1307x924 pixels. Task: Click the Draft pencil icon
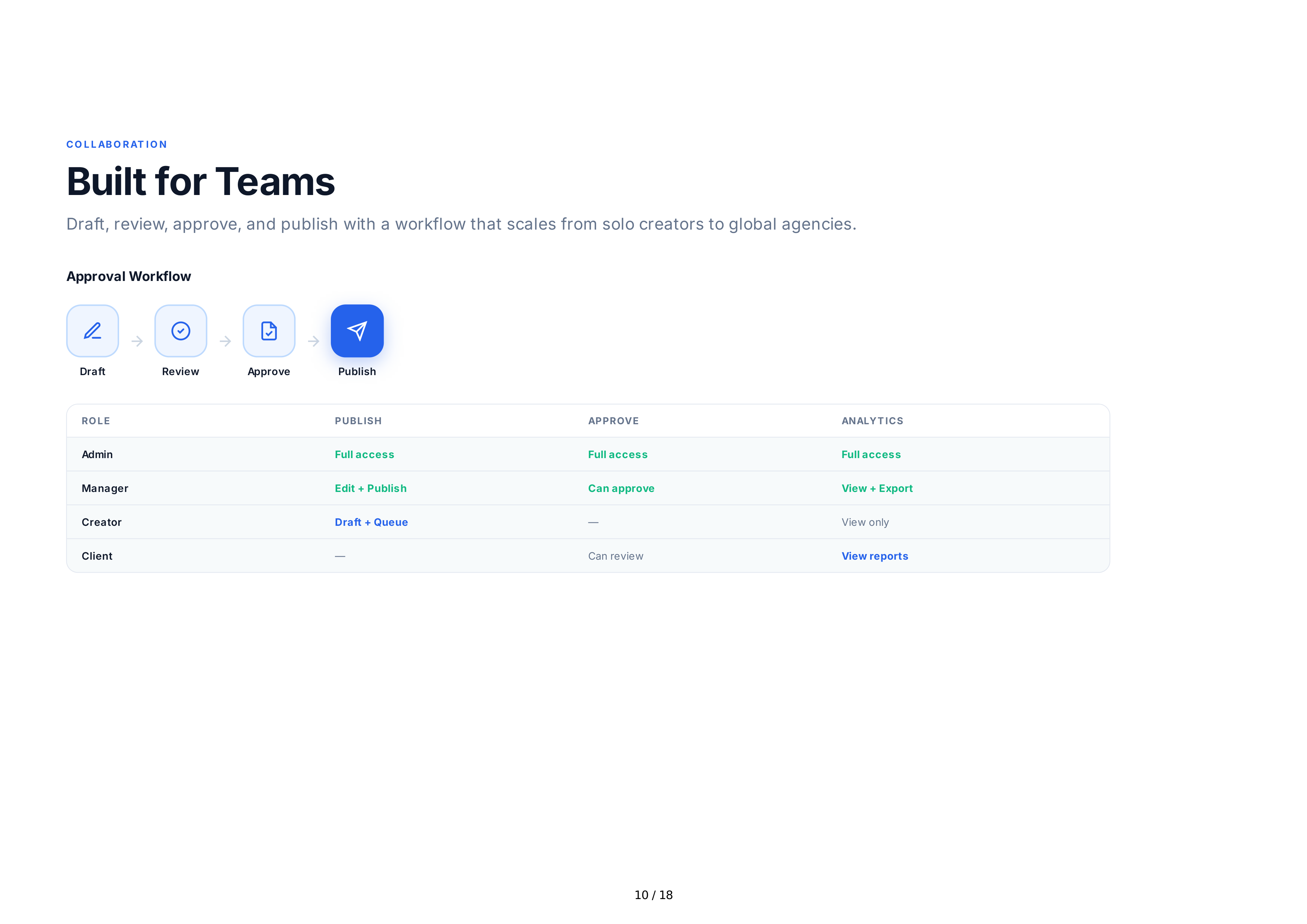92,331
